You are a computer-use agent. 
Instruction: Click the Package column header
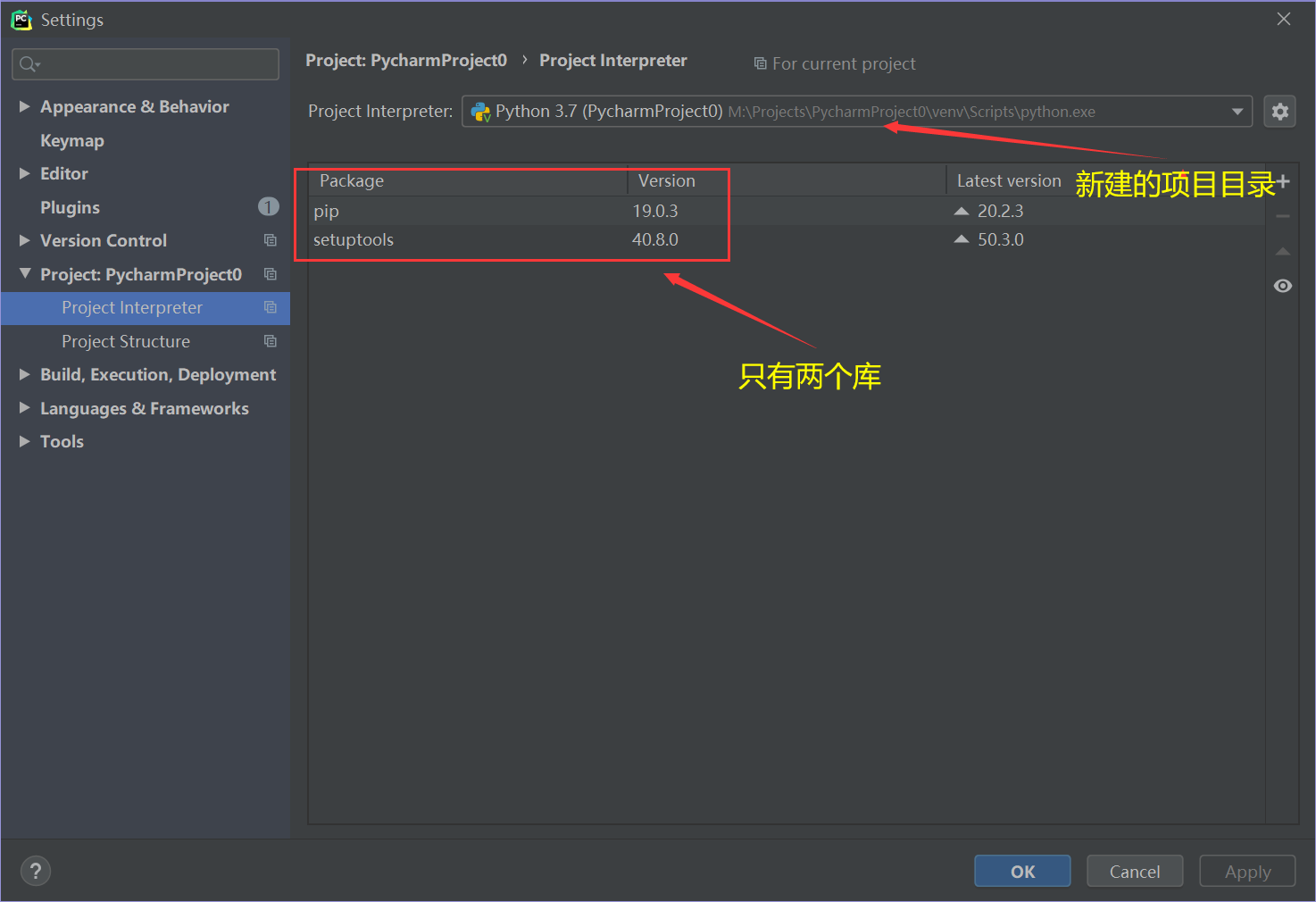point(468,180)
